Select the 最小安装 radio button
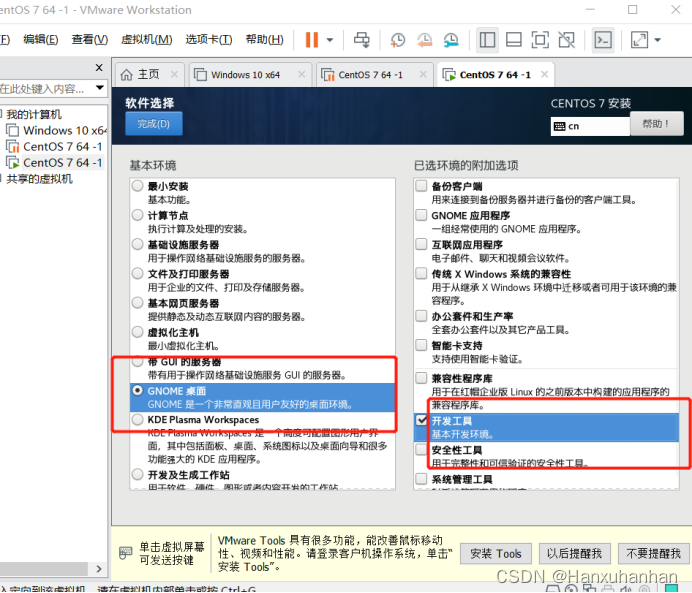This screenshot has width=692, height=593. tap(138, 186)
